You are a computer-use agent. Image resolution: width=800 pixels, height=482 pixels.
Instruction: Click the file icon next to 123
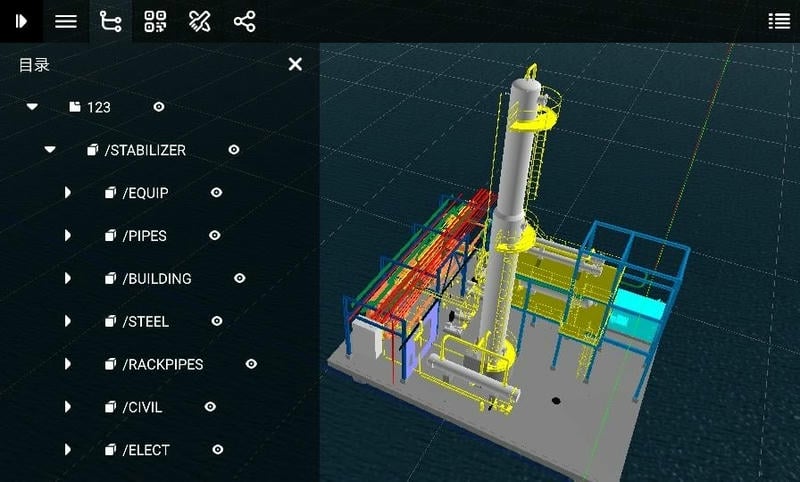click(75, 107)
